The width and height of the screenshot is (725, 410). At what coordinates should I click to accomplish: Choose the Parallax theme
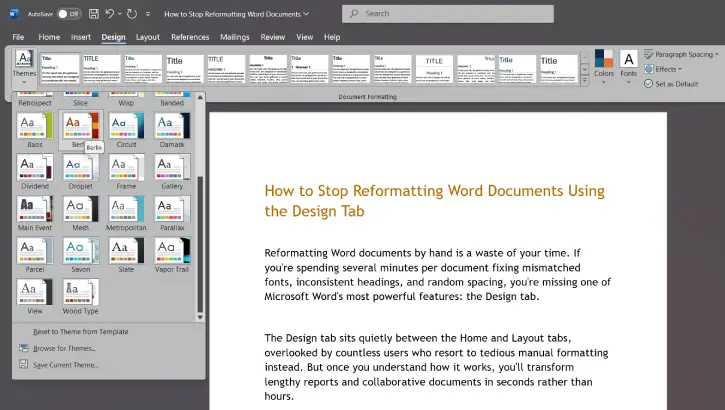click(x=172, y=214)
